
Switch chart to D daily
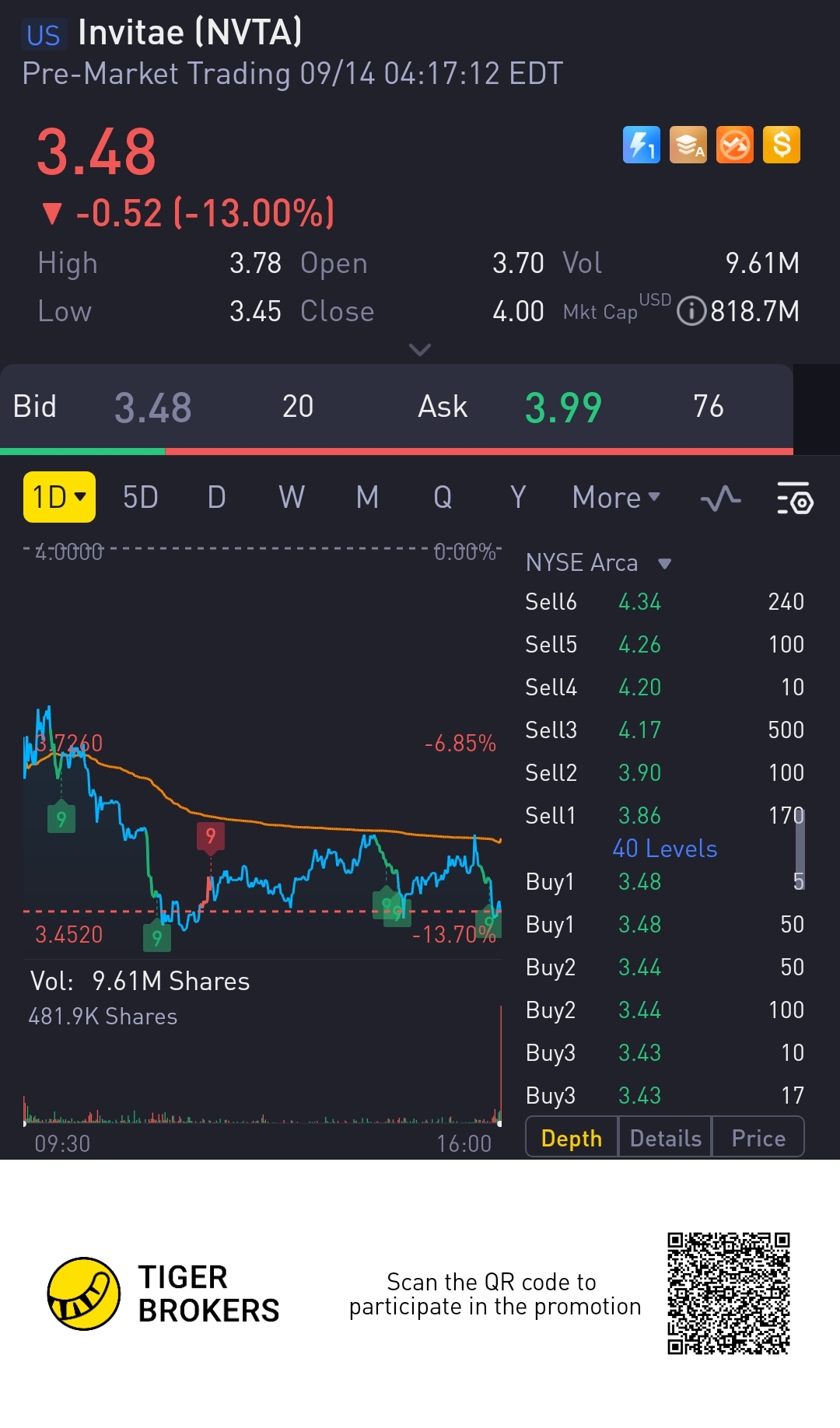(217, 497)
